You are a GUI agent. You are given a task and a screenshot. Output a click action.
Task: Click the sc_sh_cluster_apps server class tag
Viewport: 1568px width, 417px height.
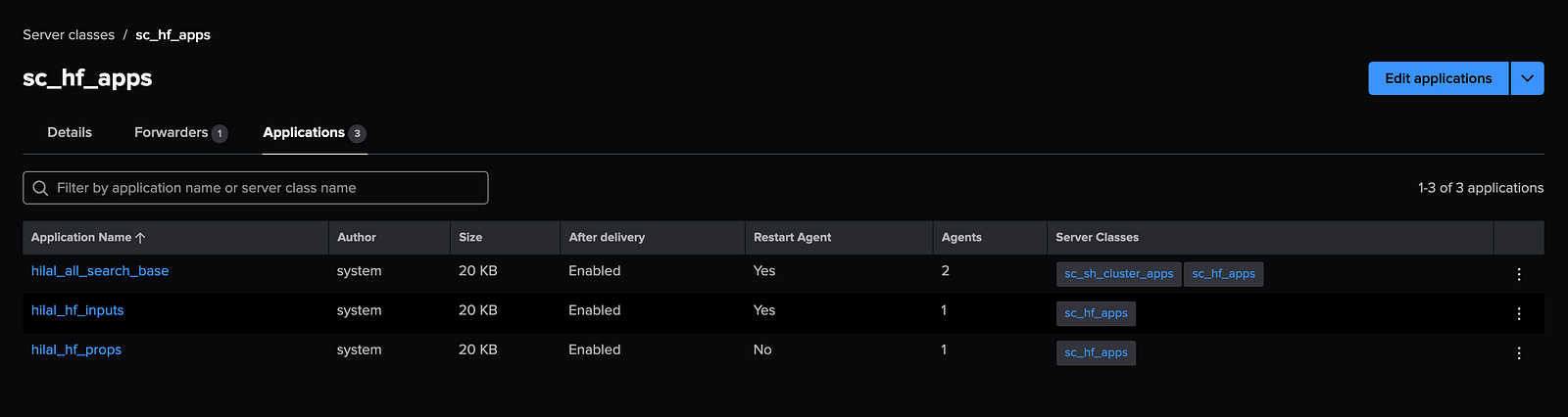[1118, 274]
